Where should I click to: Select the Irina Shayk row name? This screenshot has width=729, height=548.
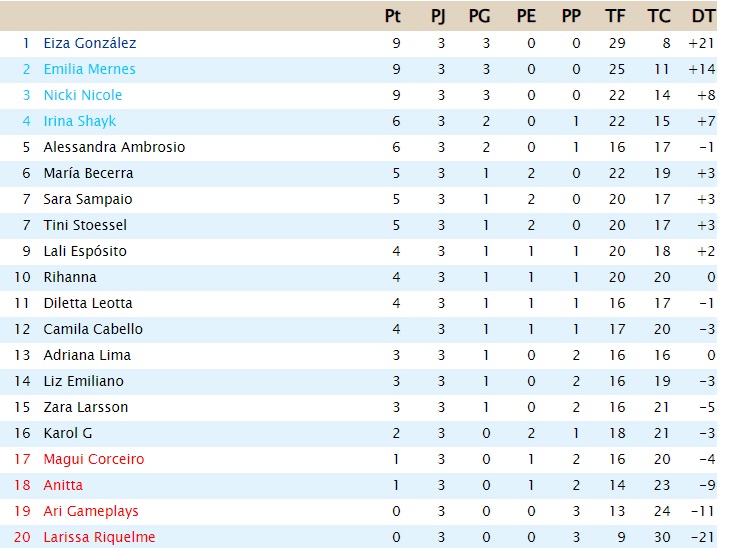(80, 121)
